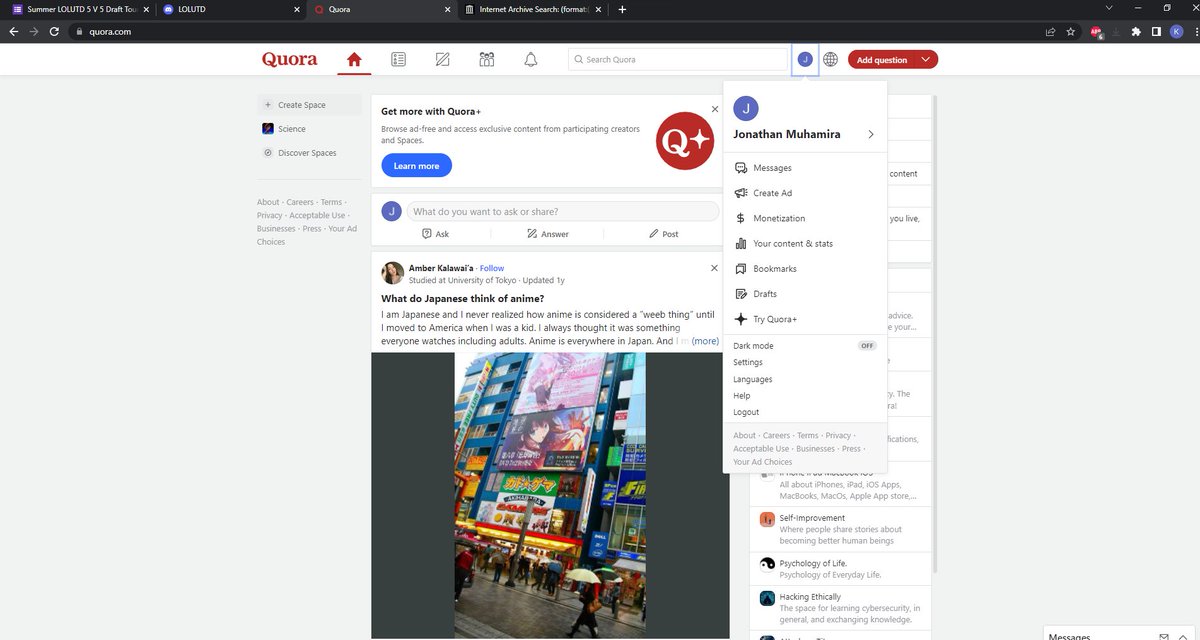Click the Quora logo

click(x=290, y=59)
